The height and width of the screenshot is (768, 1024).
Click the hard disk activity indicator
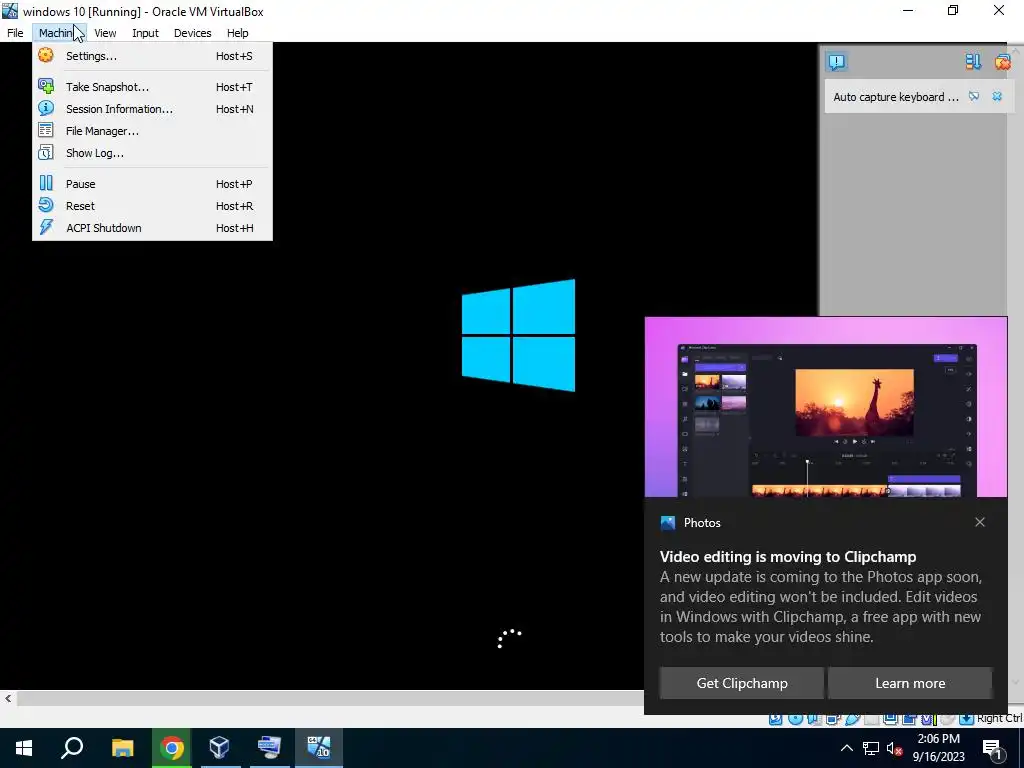coord(775,719)
